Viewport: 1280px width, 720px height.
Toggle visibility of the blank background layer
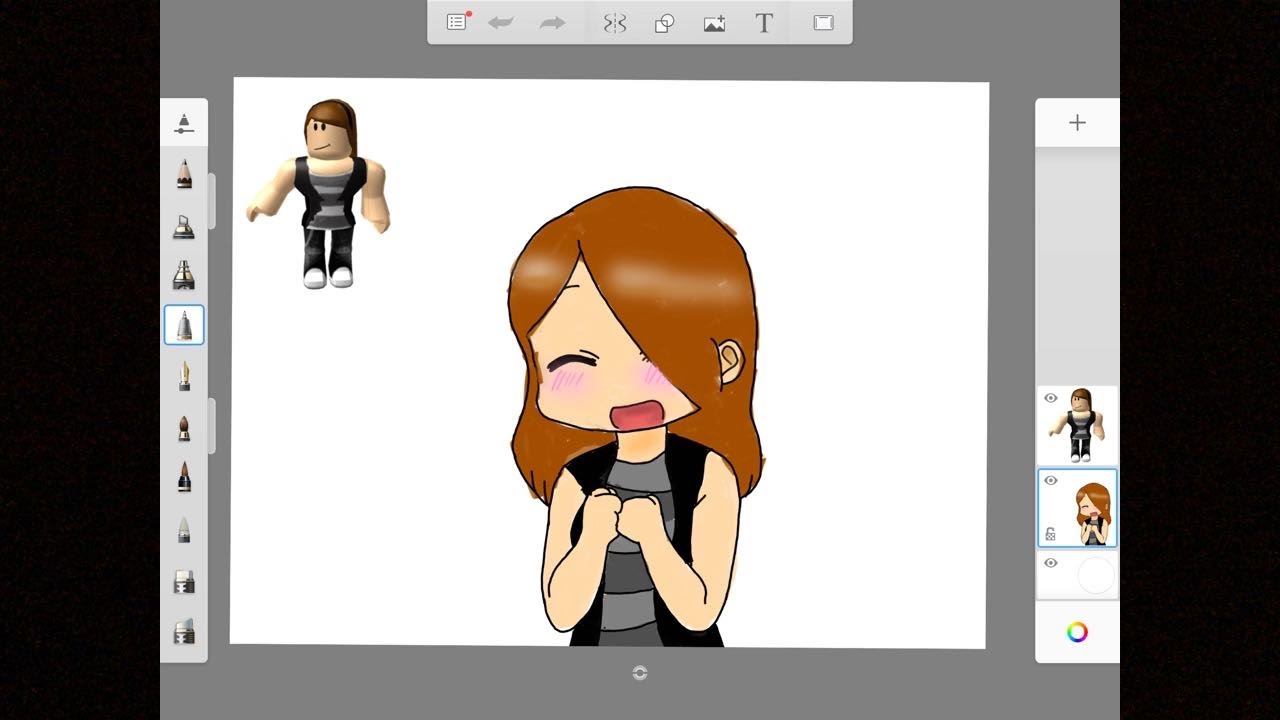point(1050,563)
